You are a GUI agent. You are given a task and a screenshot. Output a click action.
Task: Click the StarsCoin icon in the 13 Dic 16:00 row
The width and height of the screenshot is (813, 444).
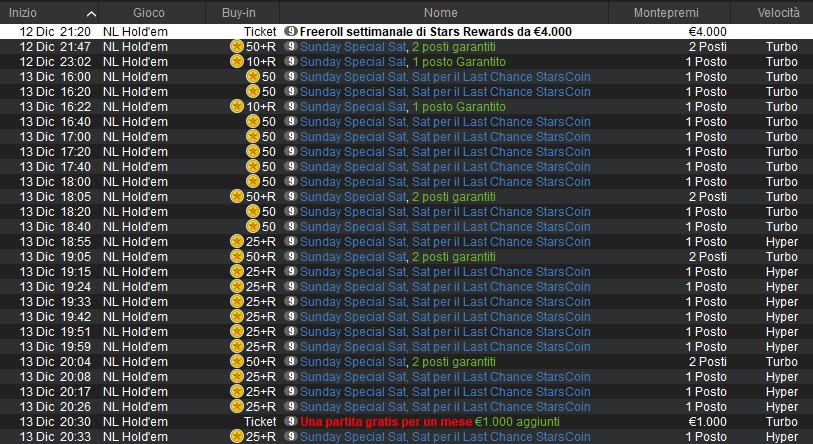253,77
